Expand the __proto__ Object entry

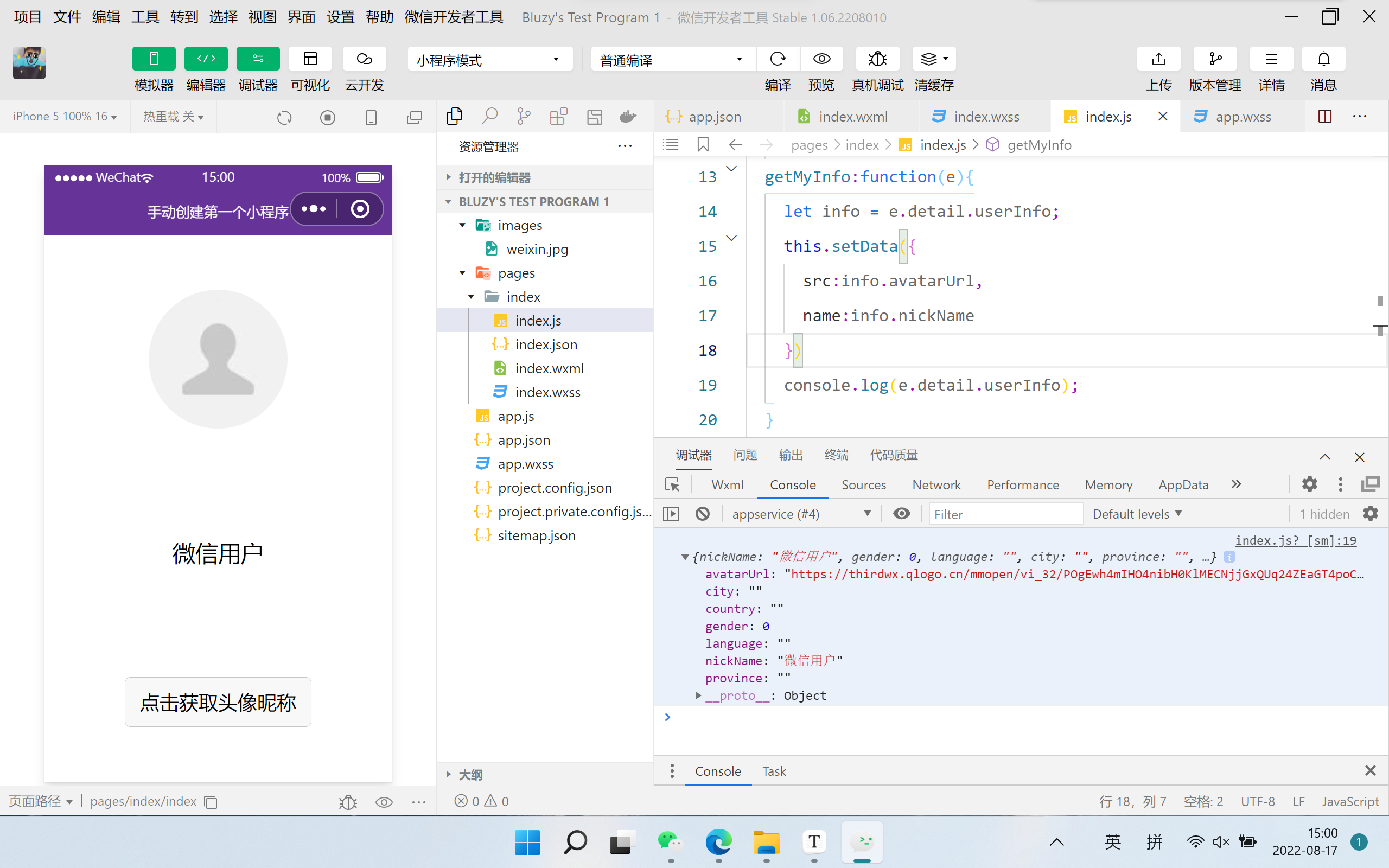click(x=698, y=695)
